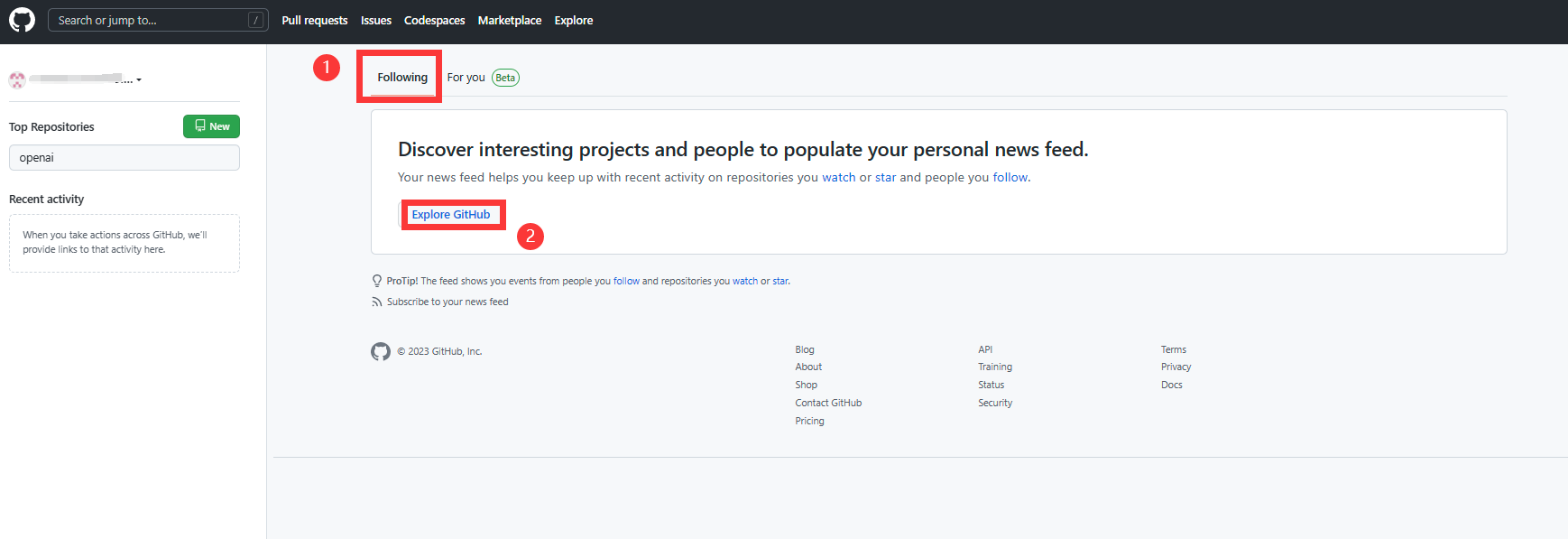Open the Docs footer link
Viewport: 1568px width, 539px height.
(x=1172, y=385)
